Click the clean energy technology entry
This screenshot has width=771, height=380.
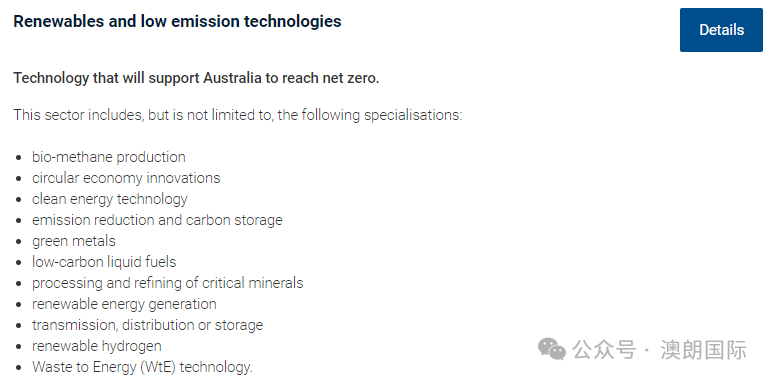(x=110, y=199)
